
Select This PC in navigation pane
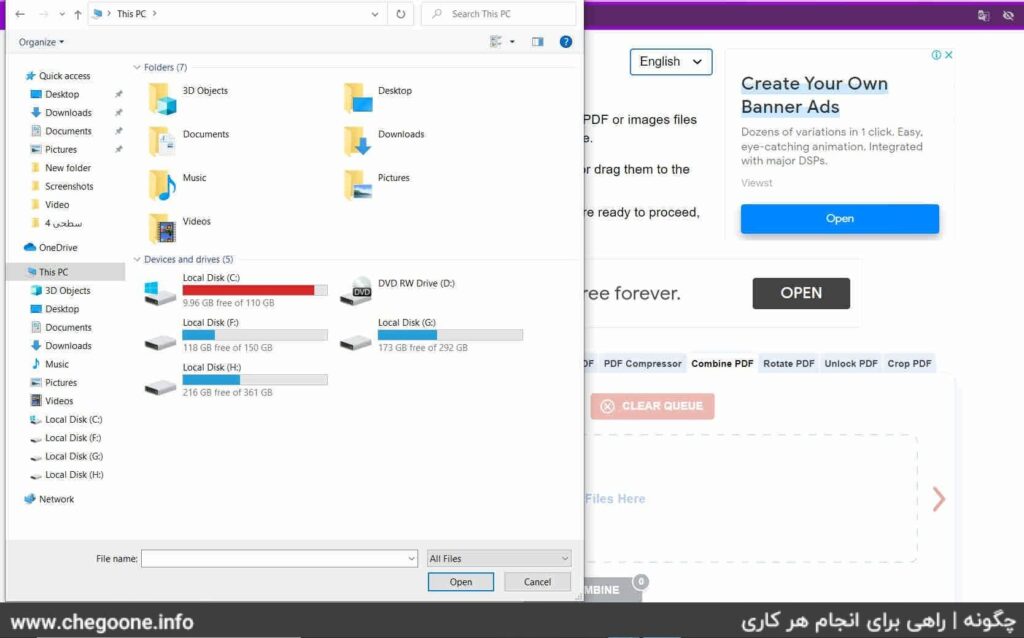(x=65, y=272)
